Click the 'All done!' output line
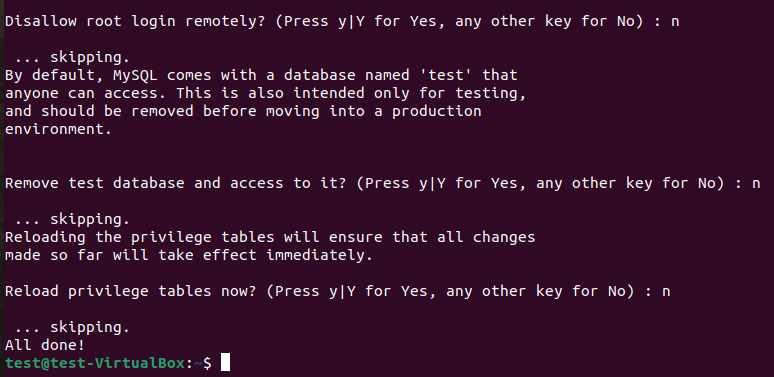Image resolution: width=774 pixels, height=377 pixels. point(45,345)
